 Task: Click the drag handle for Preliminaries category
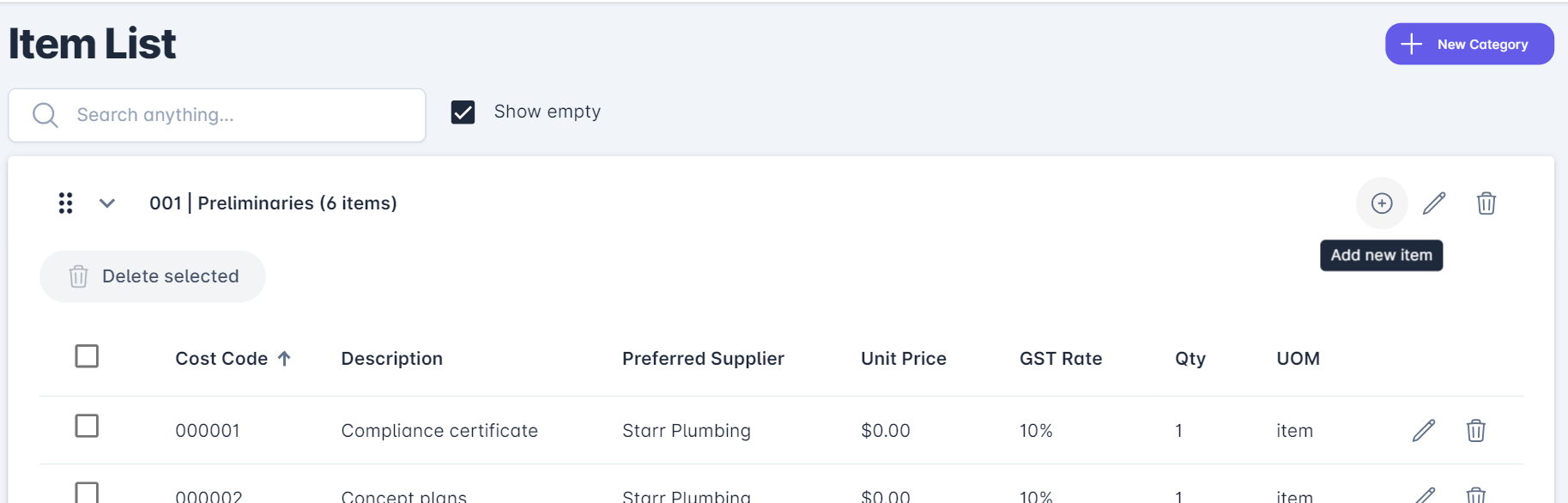(x=65, y=203)
